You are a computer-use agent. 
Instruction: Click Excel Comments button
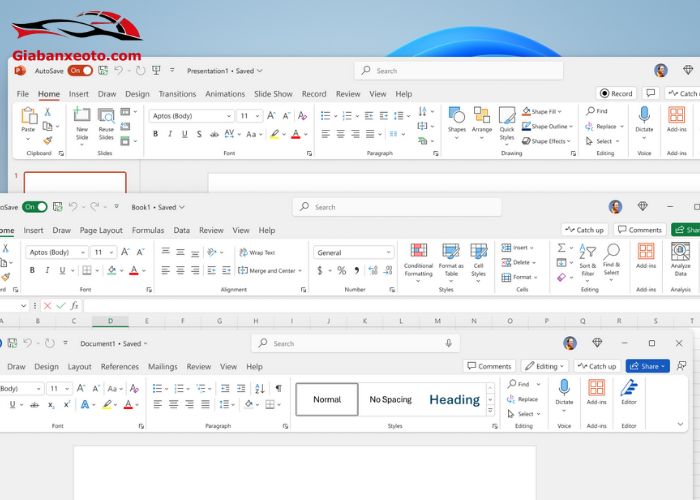coord(640,229)
